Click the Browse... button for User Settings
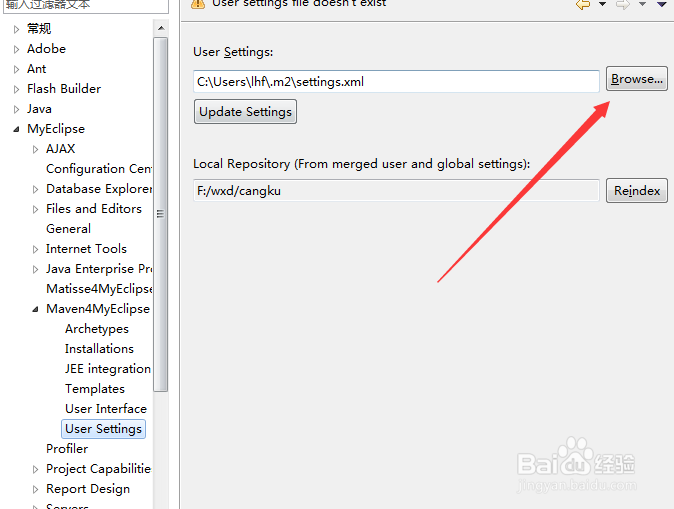 [x=637, y=79]
